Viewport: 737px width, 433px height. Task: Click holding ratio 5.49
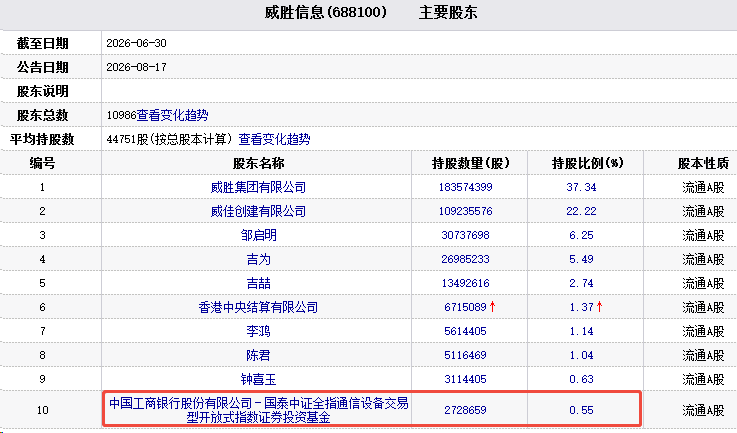pos(581,259)
